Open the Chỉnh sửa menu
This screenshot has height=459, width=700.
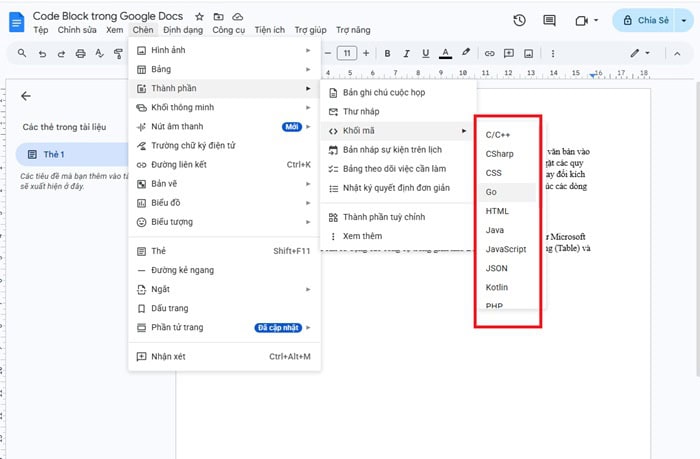click(x=77, y=30)
